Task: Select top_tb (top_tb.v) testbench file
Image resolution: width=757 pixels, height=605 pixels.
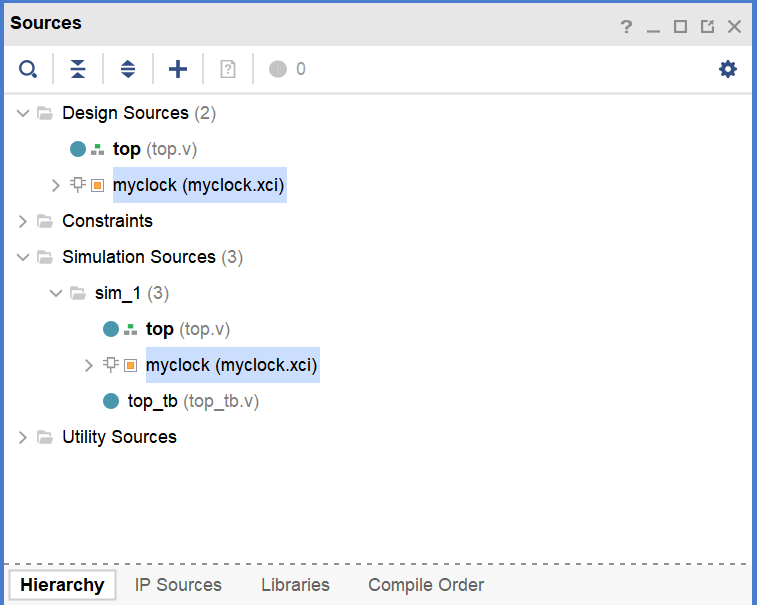Action: pos(193,401)
